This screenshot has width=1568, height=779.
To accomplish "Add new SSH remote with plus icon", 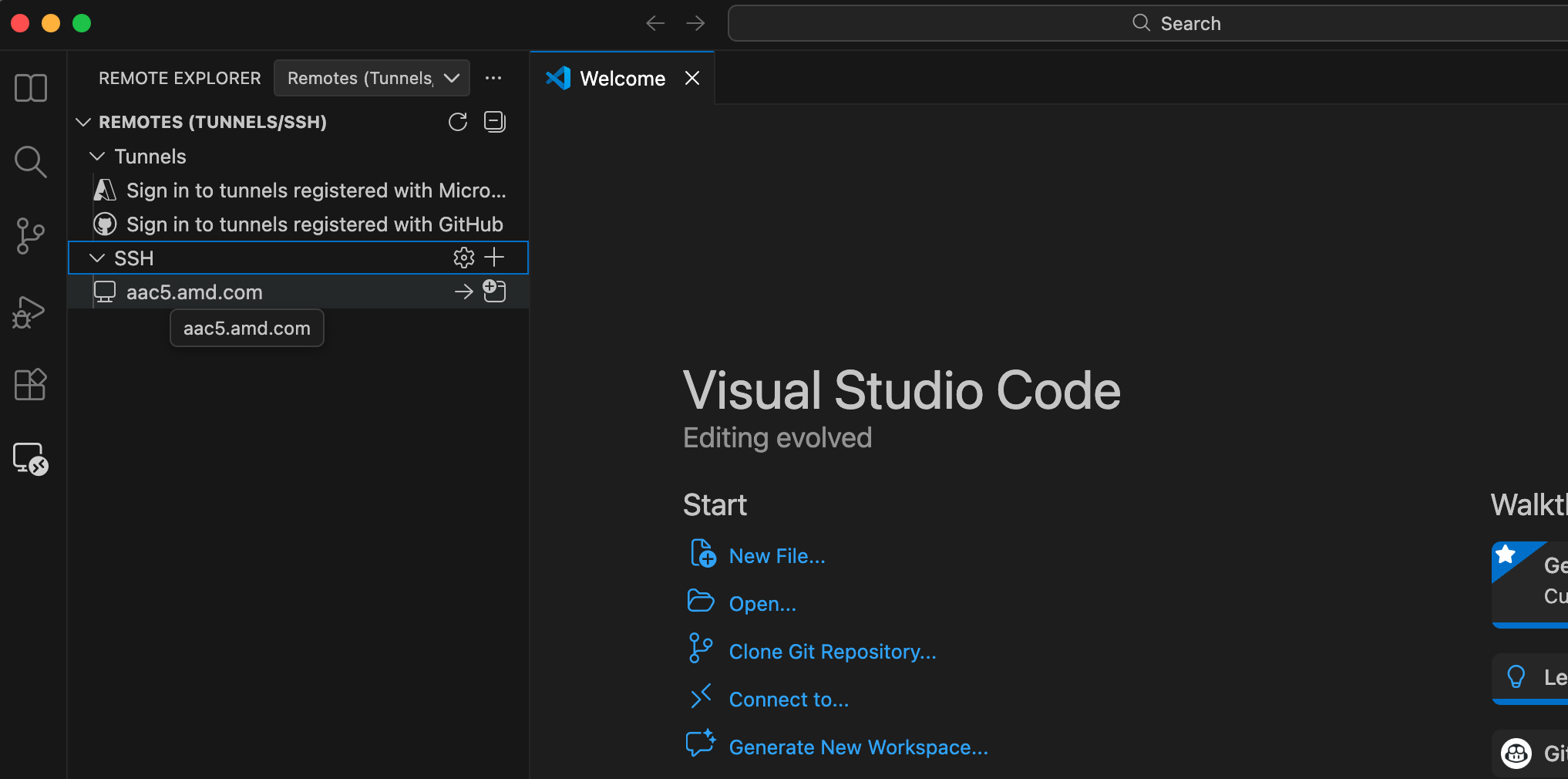I will coord(494,258).
